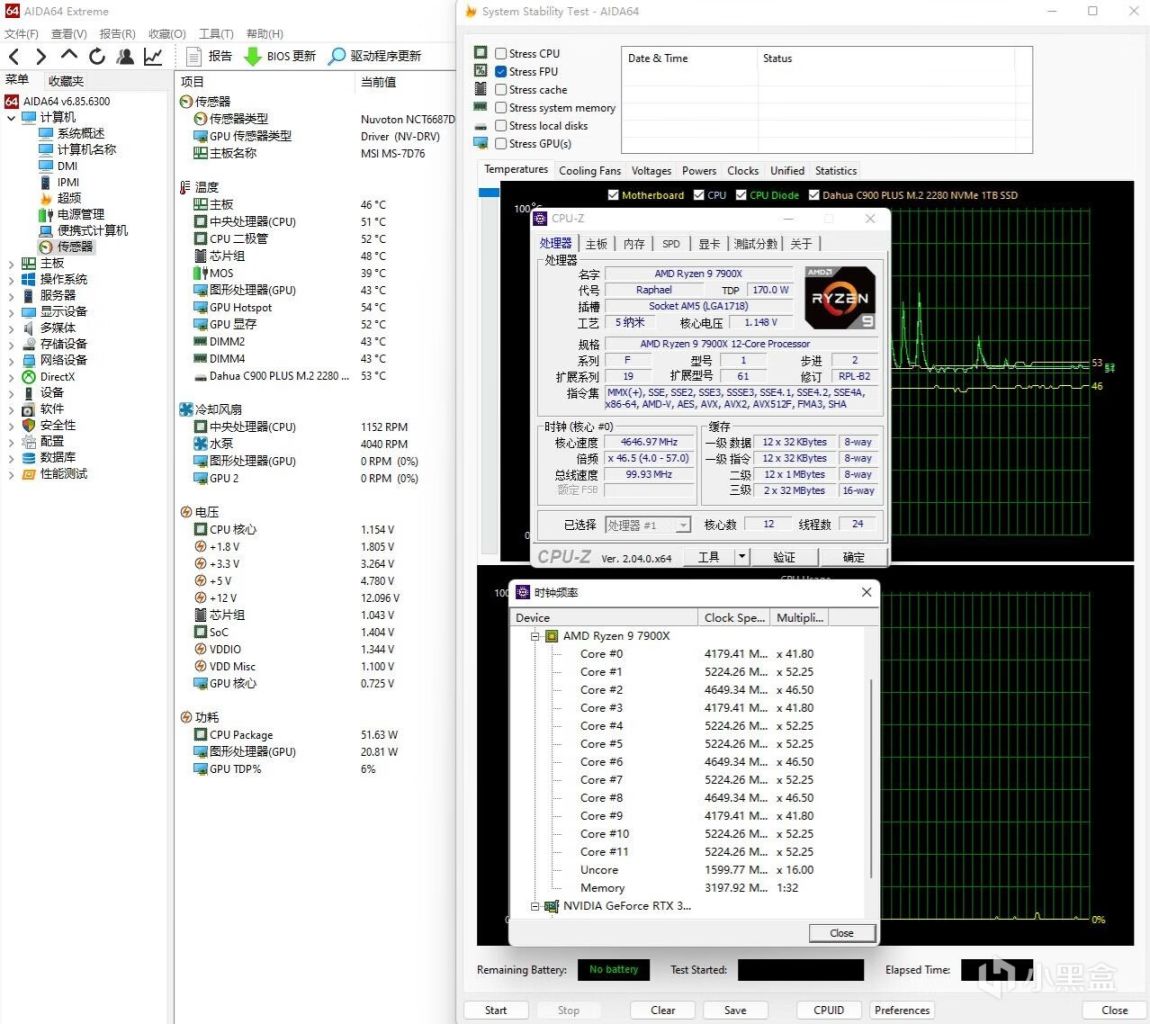
Task: Select the DirectX item in tree
Action: (x=57, y=377)
